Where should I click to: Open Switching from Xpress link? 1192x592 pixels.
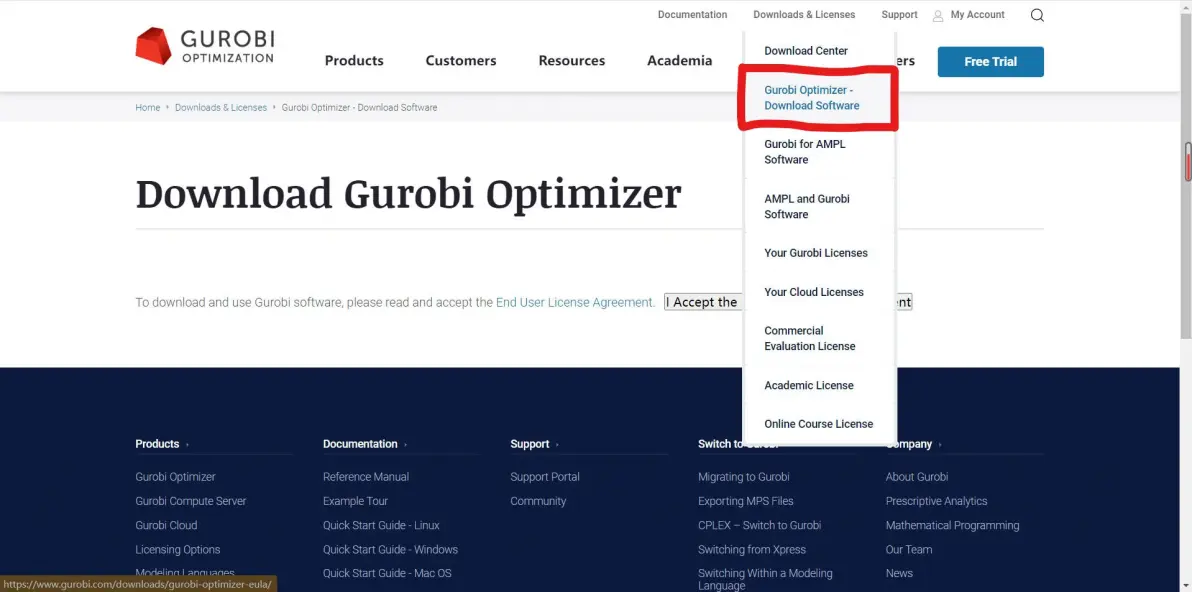point(752,549)
